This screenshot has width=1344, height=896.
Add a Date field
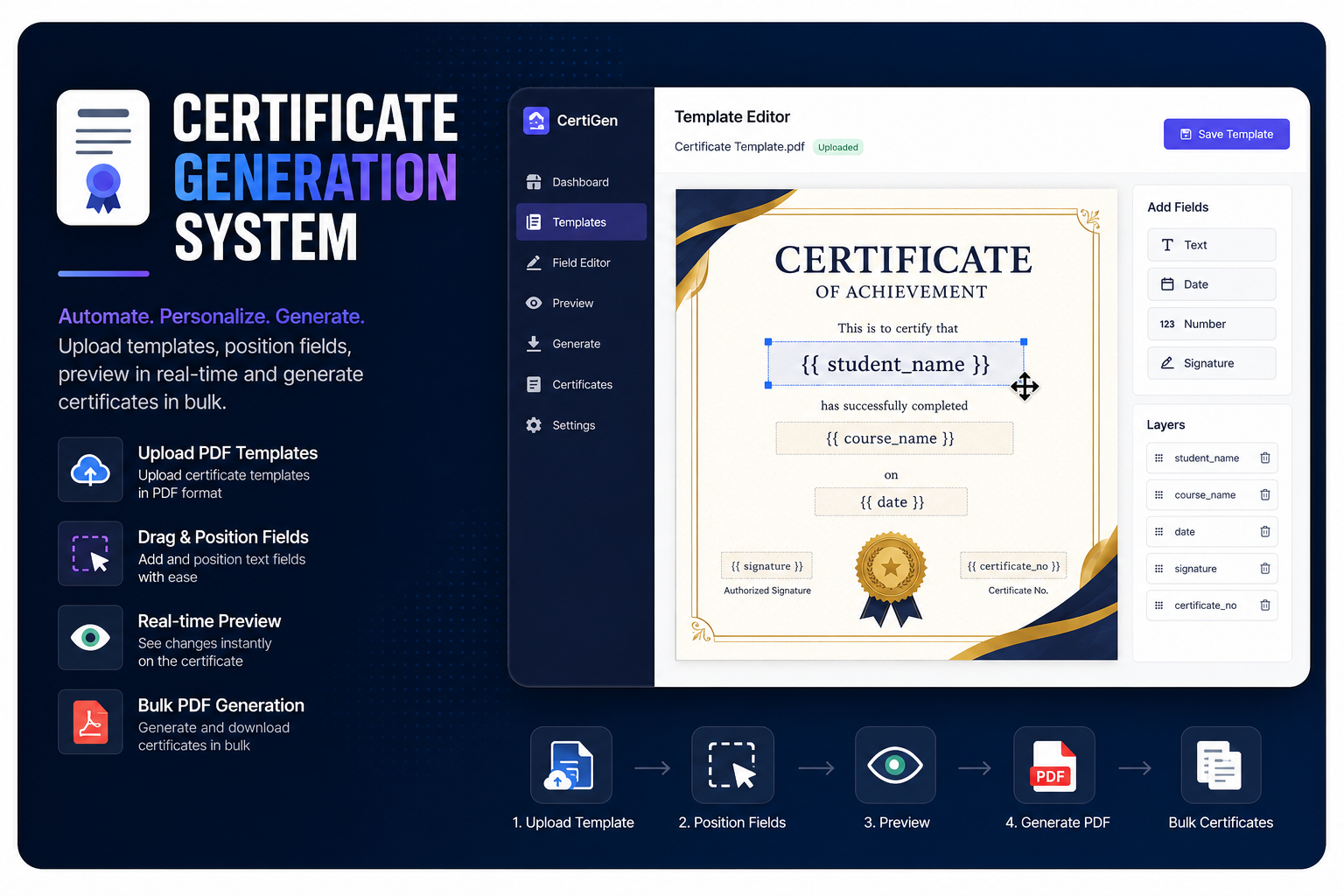[x=1211, y=284]
